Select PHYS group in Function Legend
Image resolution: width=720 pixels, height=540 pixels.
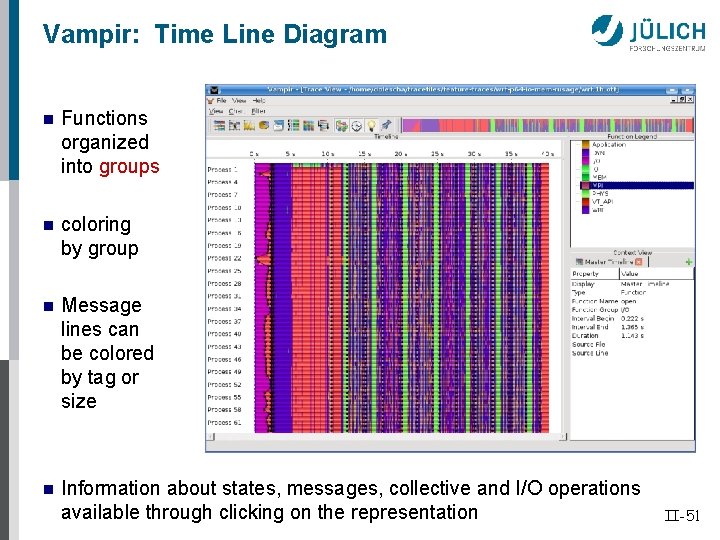[x=600, y=193]
